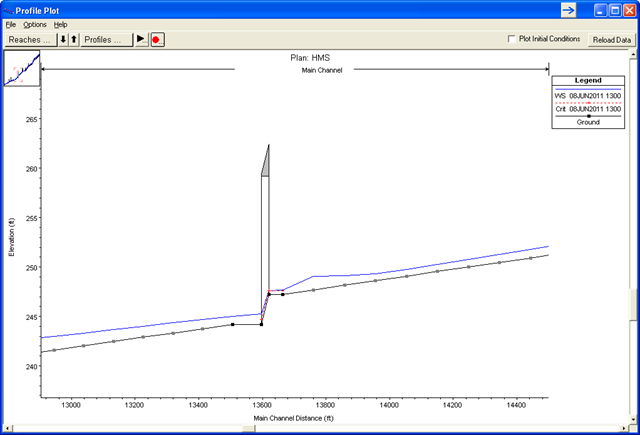
Task: Open the Options menu
Action: (35, 24)
